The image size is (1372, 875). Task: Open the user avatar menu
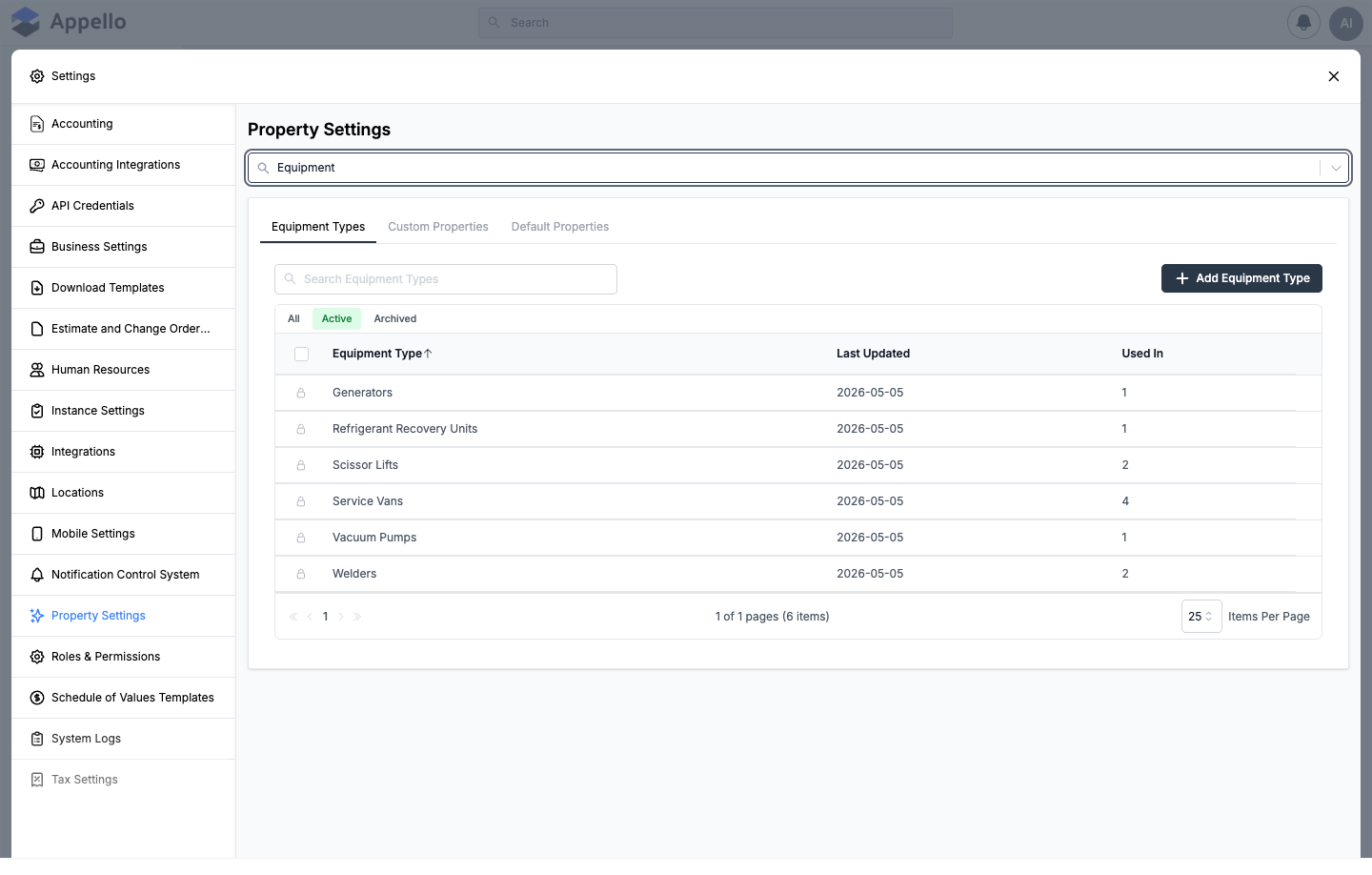(1345, 23)
